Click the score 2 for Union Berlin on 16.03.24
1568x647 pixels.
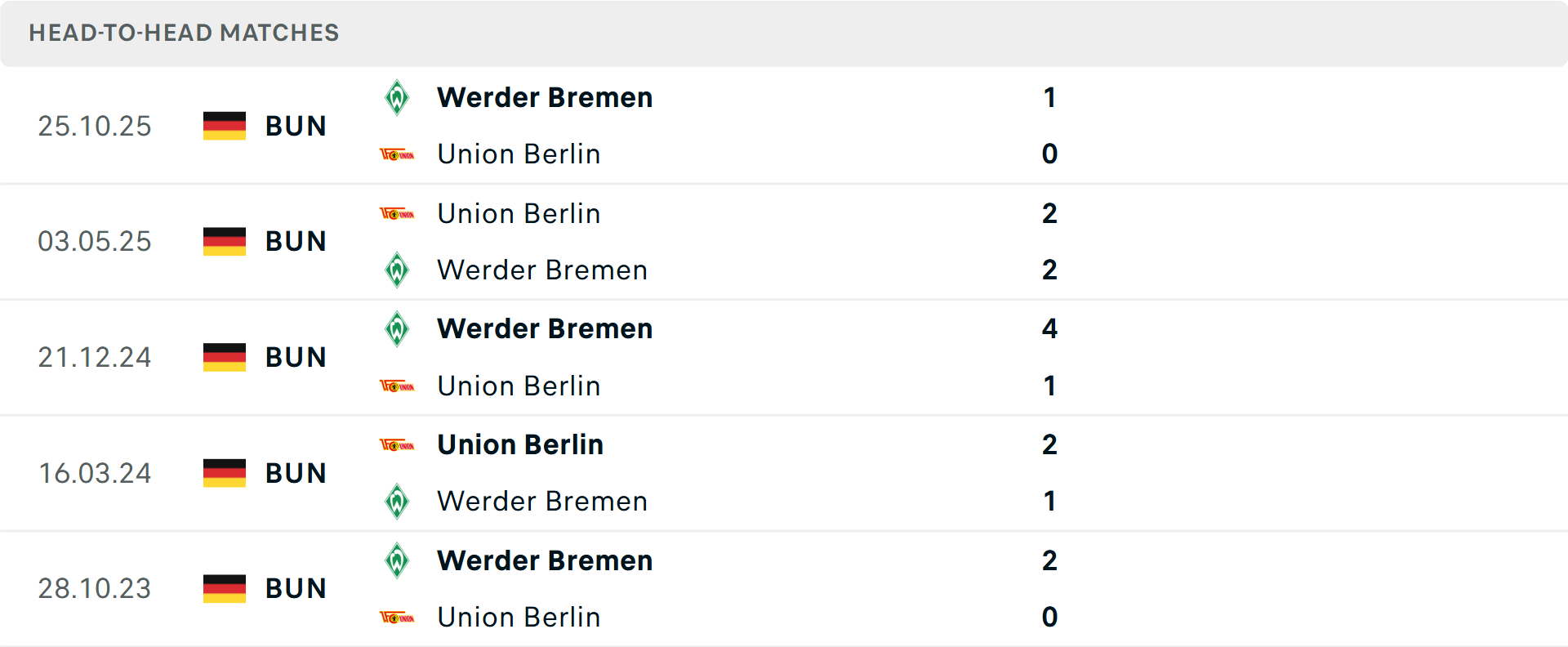click(x=1049, y=445)
